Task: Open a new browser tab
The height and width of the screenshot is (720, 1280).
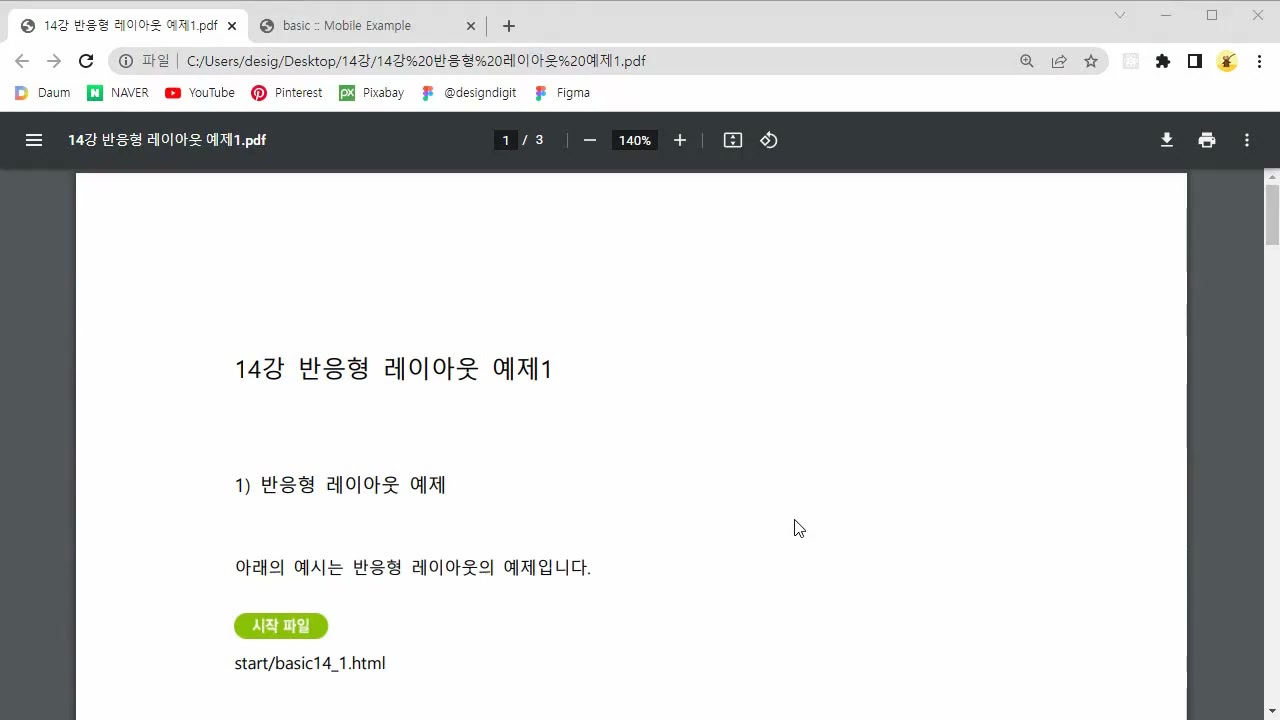Action: click(x=509, y=26)
